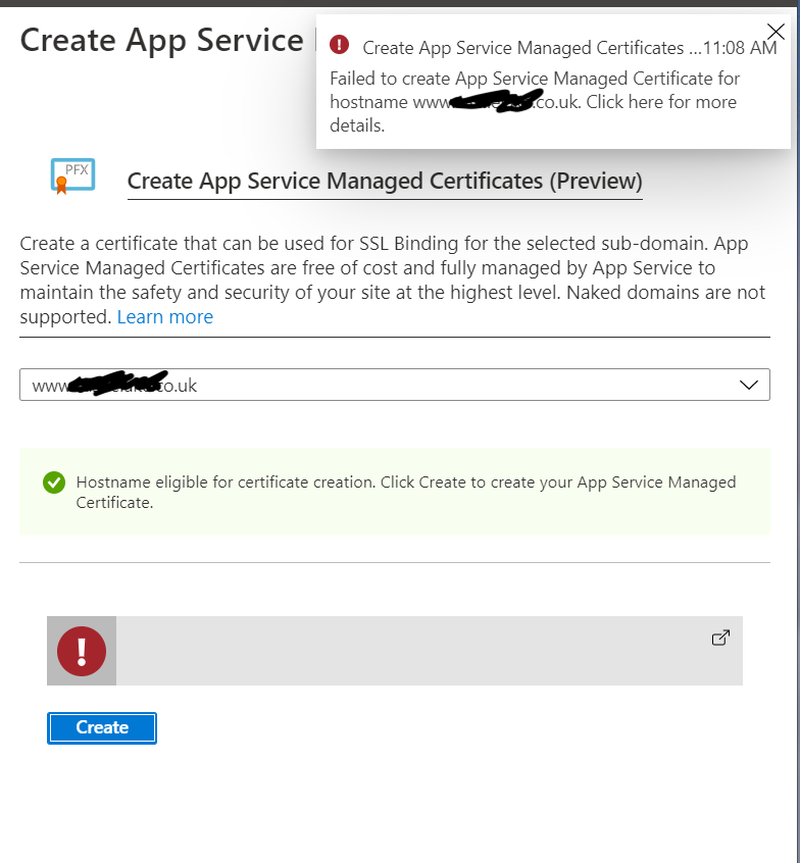Click the Create button
This screenshot has height=863, width=800.
pos(102,728)
